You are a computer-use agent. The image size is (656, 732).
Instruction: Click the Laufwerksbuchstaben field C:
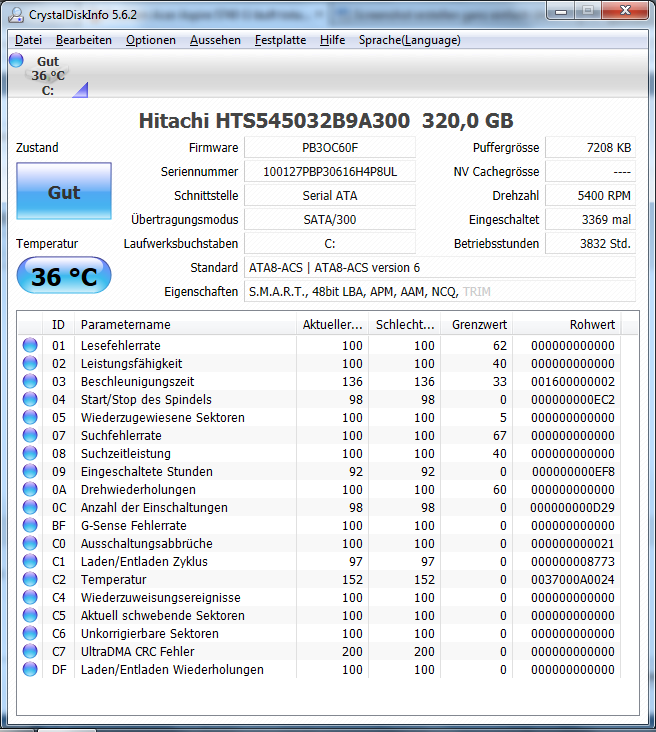pos(330,244)
